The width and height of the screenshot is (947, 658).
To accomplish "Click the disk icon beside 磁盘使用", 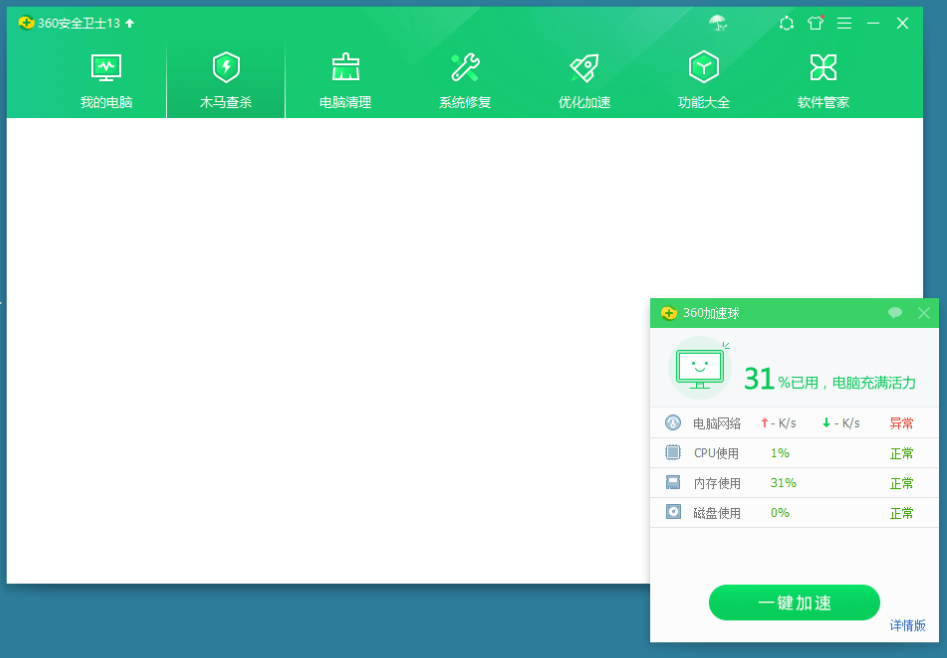I will click(x=672, y=512).
